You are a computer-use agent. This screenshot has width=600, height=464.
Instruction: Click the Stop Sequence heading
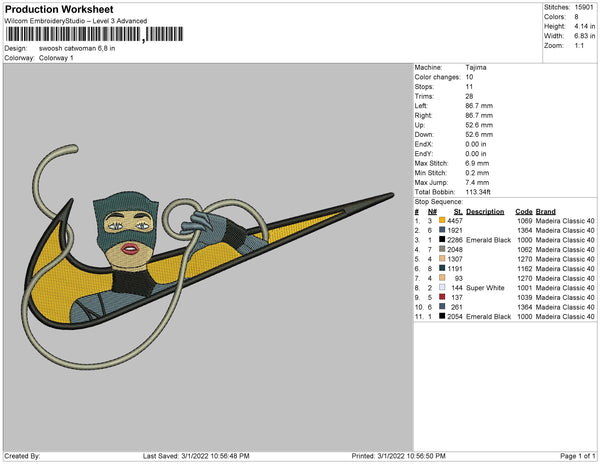439,202
